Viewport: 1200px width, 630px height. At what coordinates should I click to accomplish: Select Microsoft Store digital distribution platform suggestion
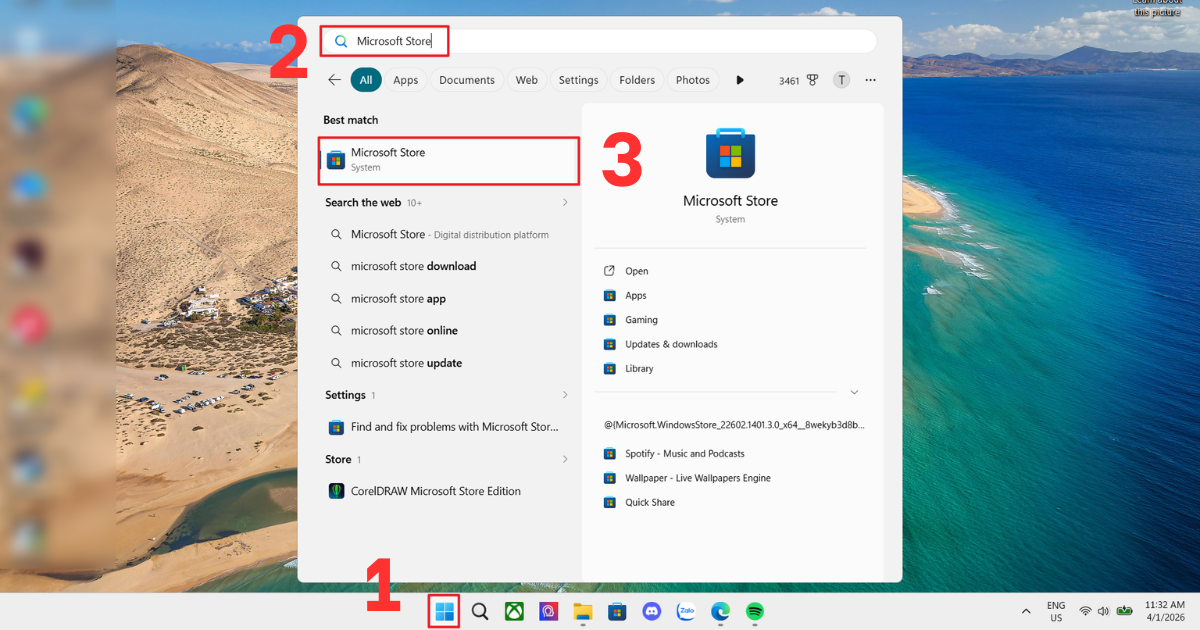point(449,234)
